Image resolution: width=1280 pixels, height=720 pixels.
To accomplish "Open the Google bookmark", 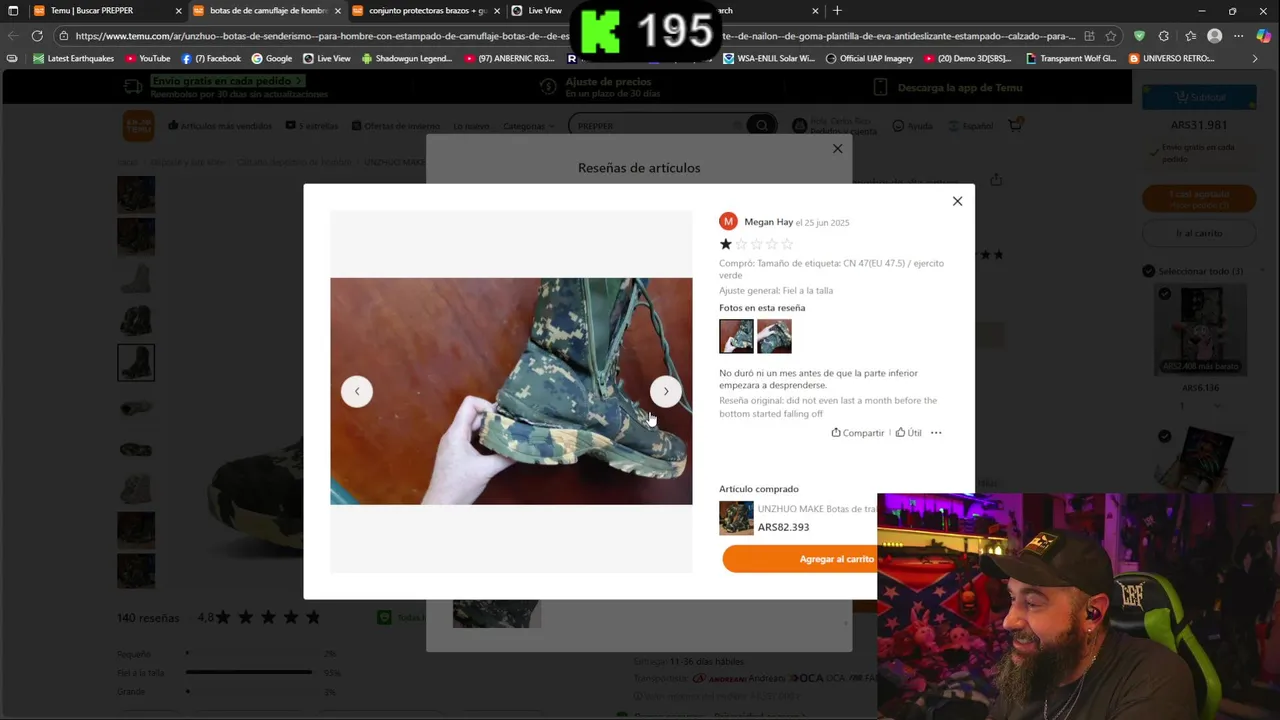I will (x=272, y=58).
